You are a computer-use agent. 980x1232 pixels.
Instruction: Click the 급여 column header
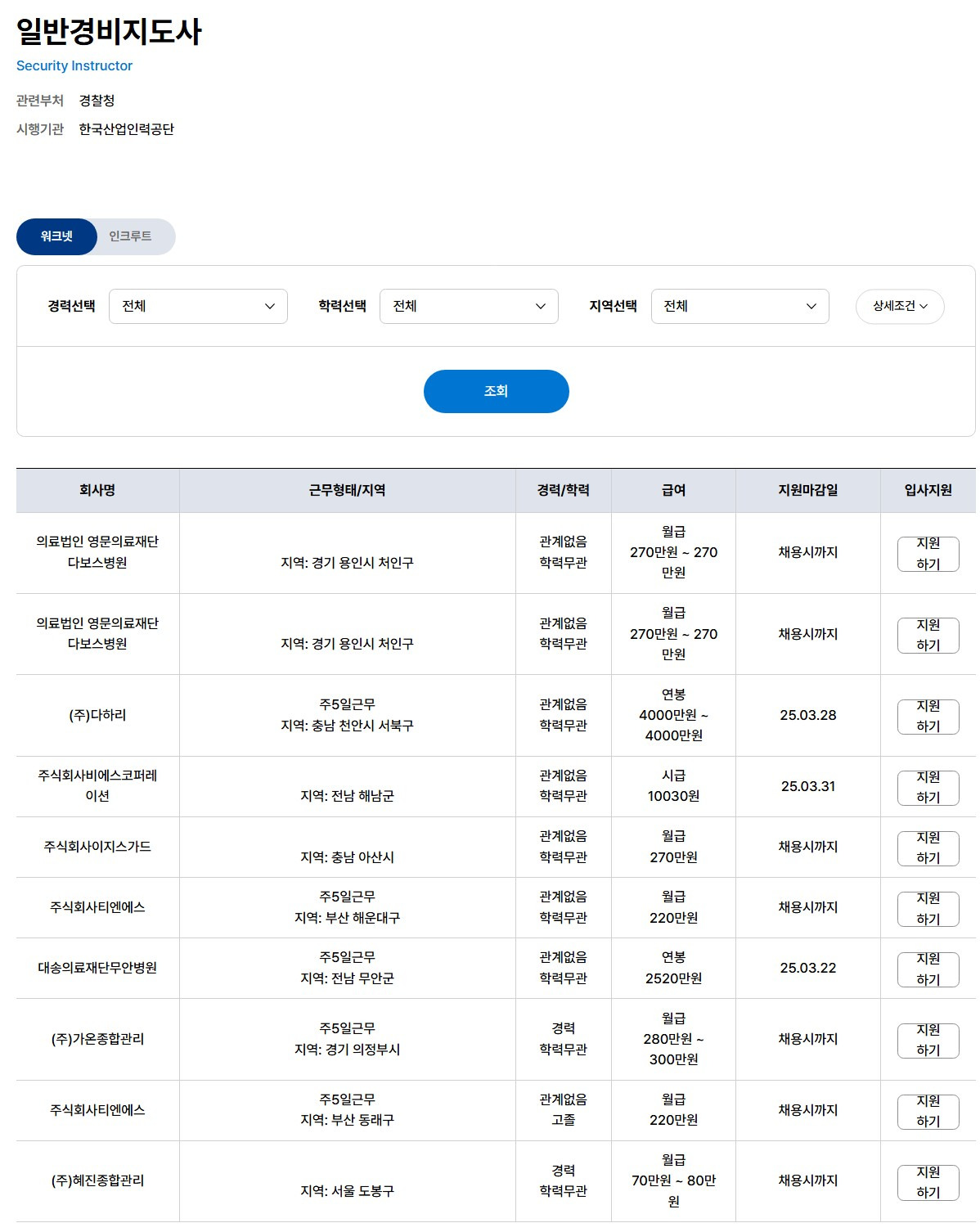click(x=673, y=490)
